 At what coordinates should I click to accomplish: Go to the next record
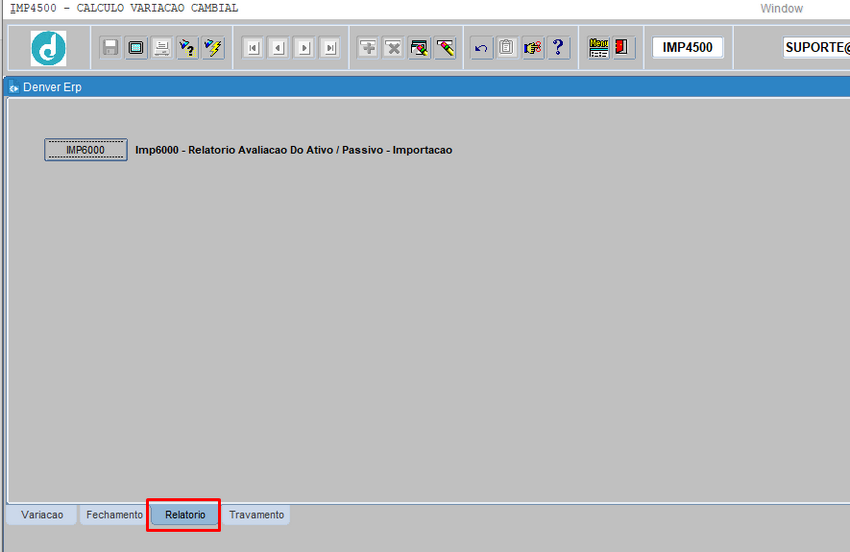click(x=305, y=48)
